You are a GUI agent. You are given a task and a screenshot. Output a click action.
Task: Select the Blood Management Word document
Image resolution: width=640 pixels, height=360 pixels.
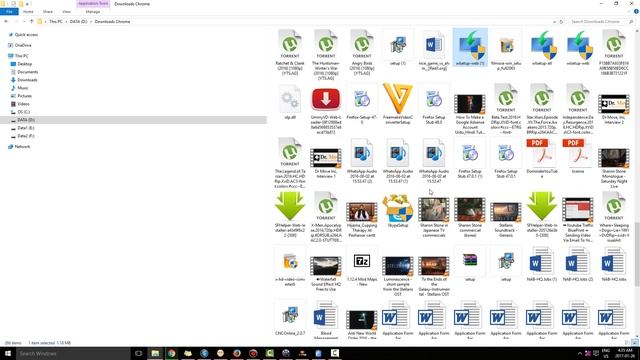pos(326,320)
